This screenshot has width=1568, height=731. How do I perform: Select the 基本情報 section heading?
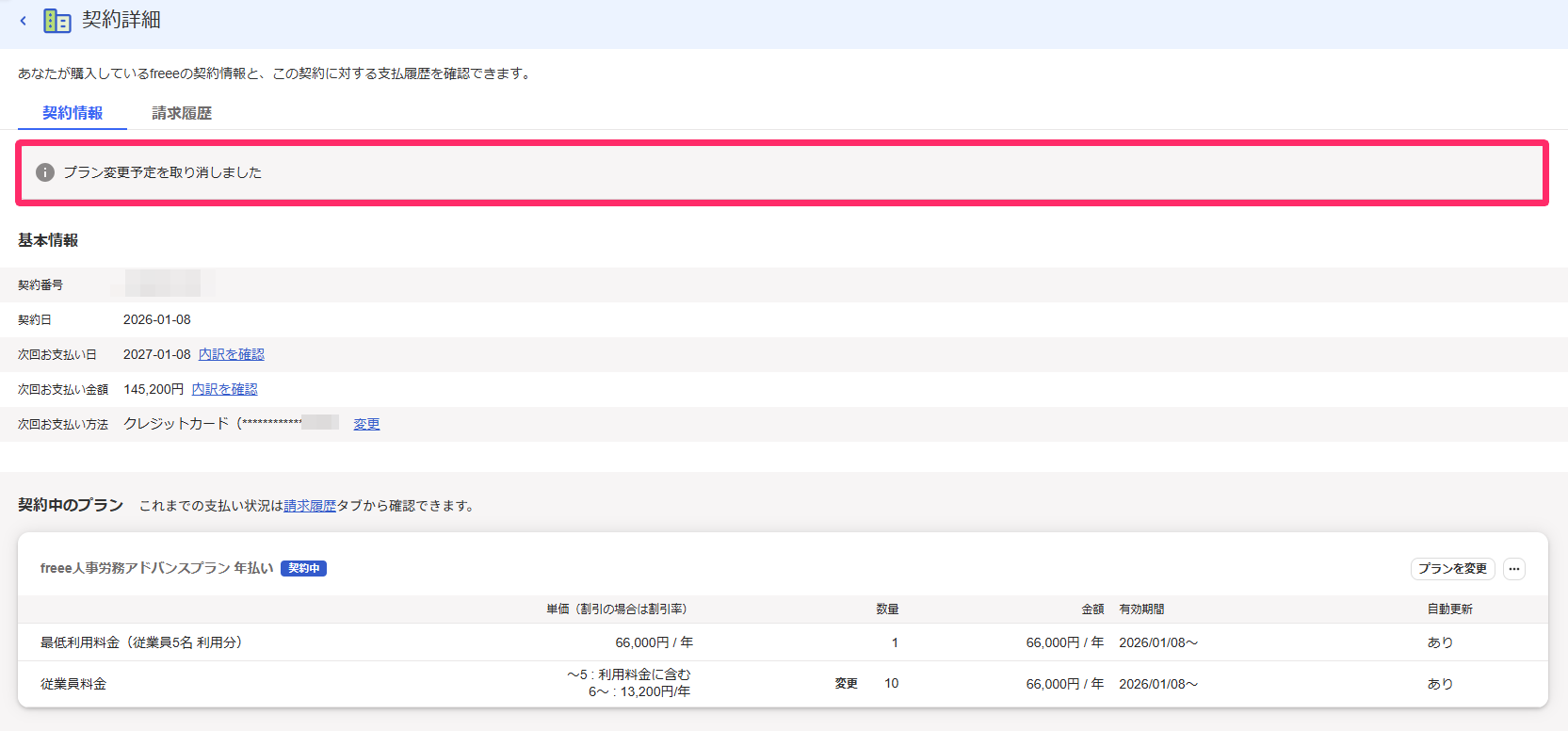pyautogui.click(x=48, y=240)
